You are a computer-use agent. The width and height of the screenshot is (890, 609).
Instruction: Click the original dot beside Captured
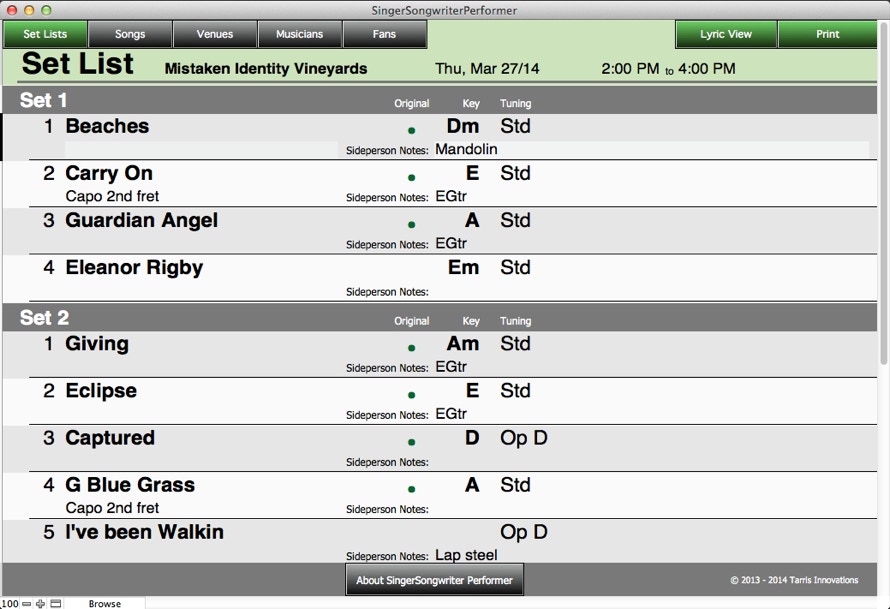411,442
